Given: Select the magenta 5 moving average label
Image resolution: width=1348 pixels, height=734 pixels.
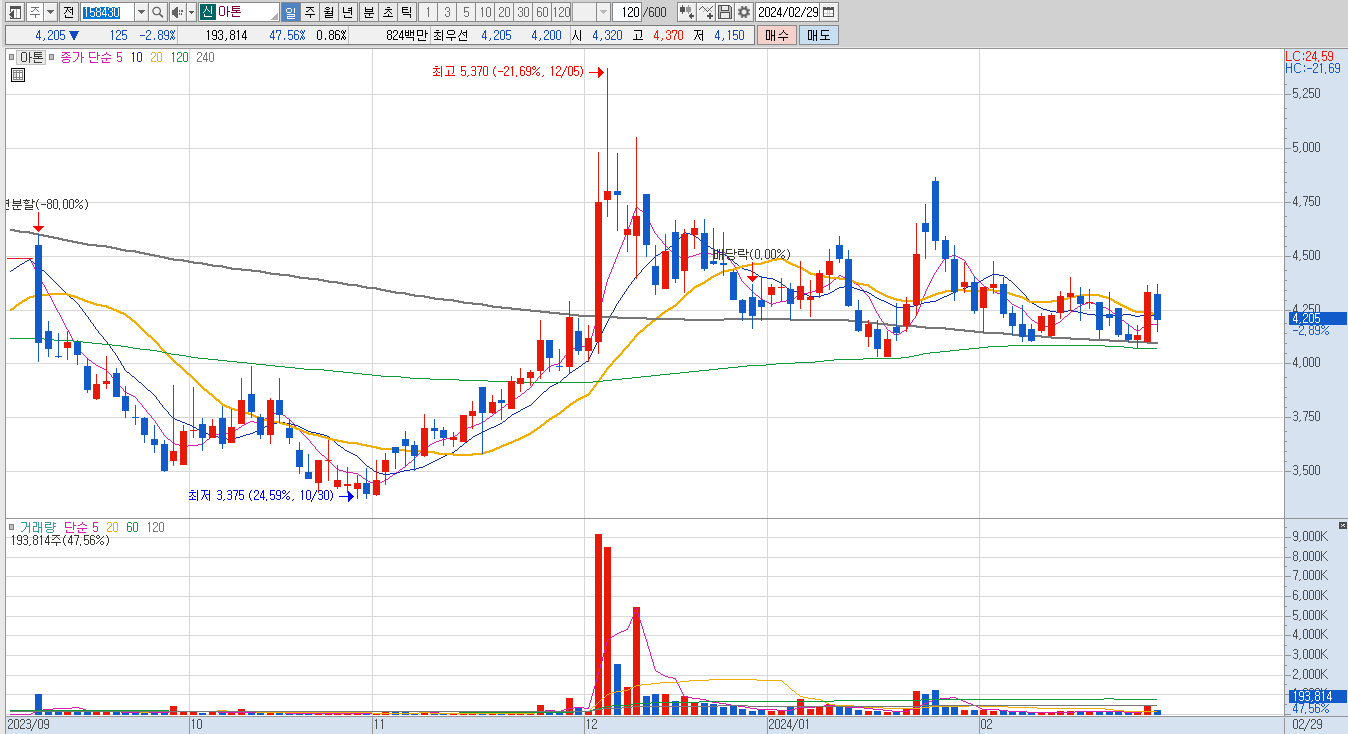Looking at the screenshot, I should point(119,58).
